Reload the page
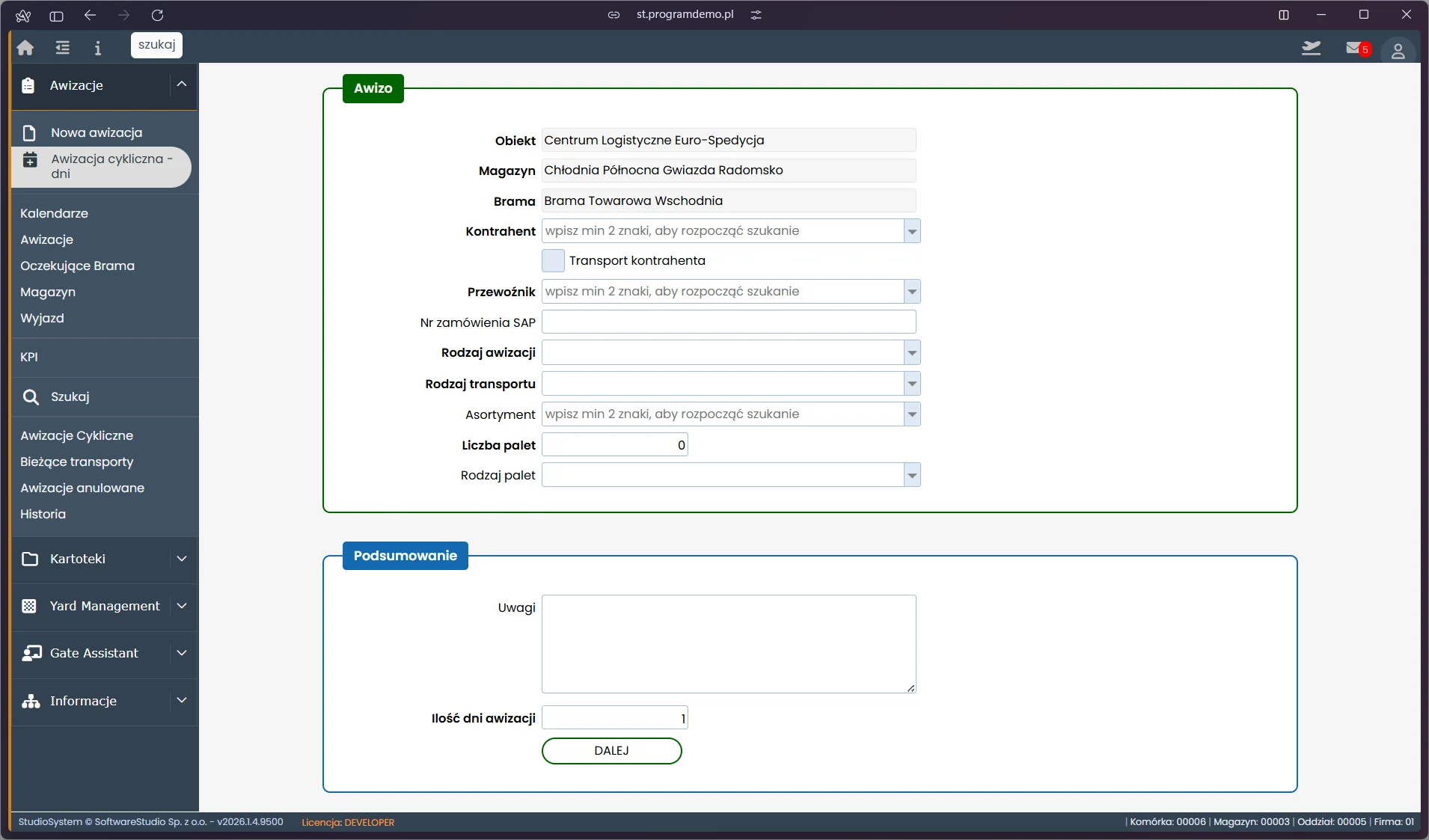Image resolution: width=1429 pixels, height=840 pixels. click(157, 15)
